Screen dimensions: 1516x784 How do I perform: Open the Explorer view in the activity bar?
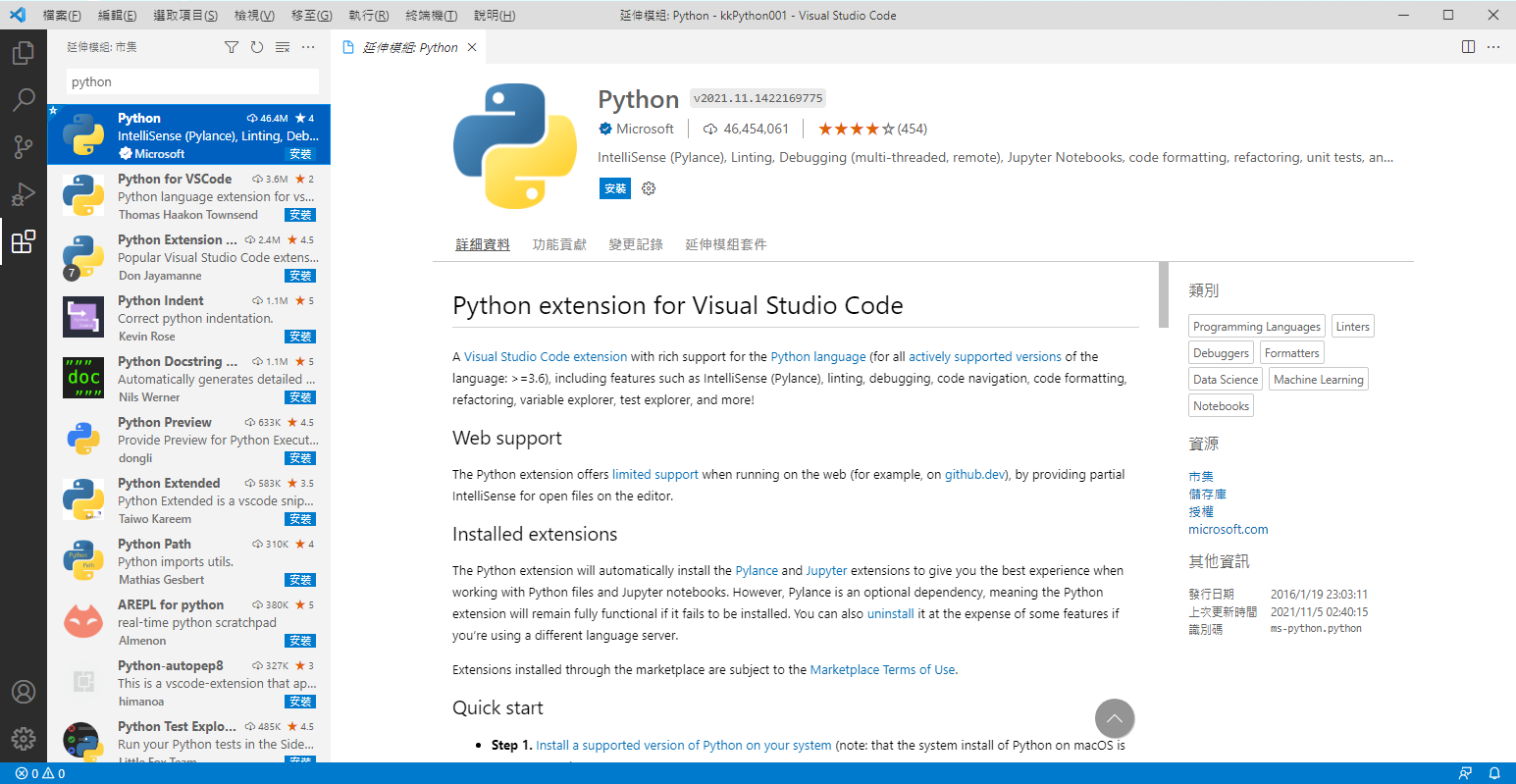pyautogui.click(x=24, y=53)
